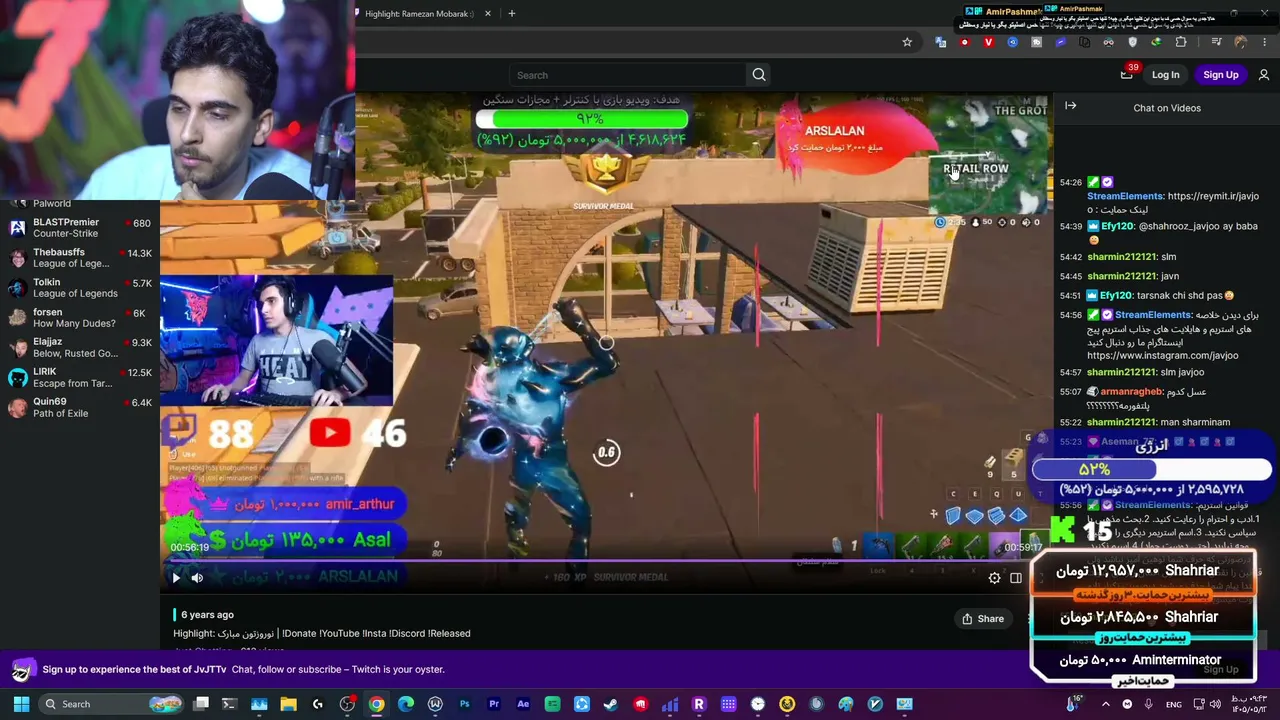This screenshot has width=1280, height=720.
Task: Click the 54:57 chat timestamp
Action: (x=1071, y=372)
